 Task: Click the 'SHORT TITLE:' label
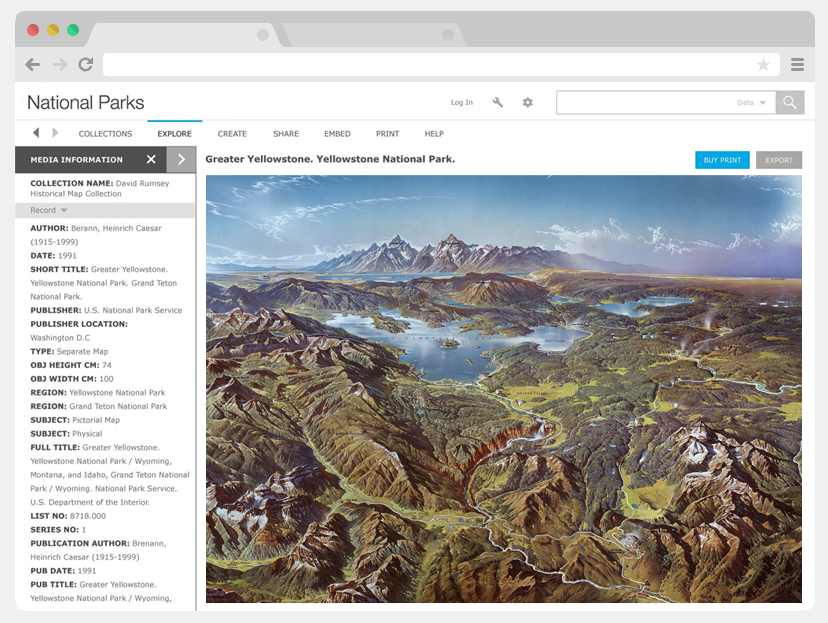point(59,269)
